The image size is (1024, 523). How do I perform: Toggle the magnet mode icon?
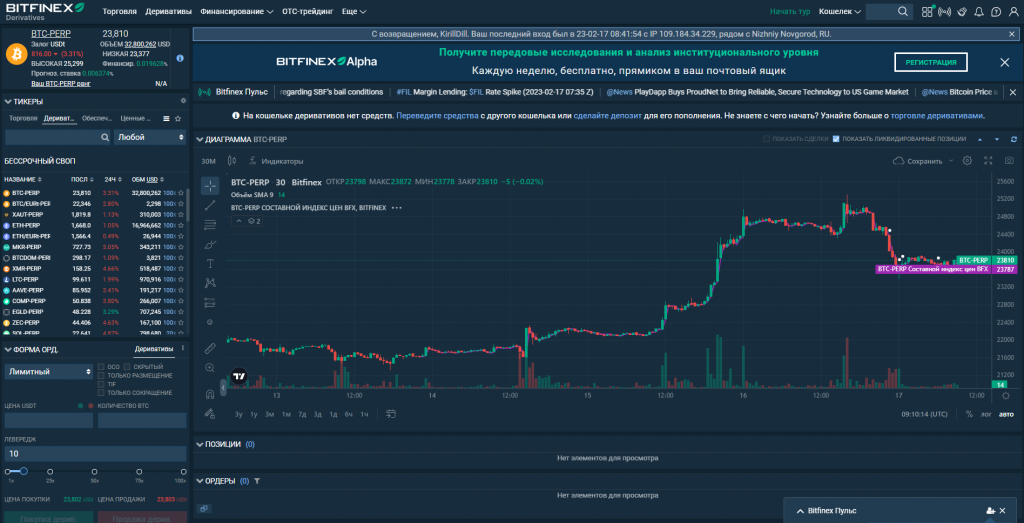210,394
